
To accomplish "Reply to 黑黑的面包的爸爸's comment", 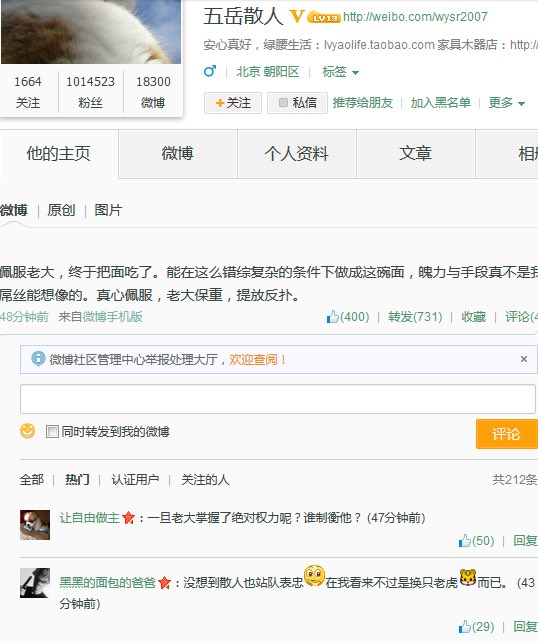I will (x=526, y=627).
